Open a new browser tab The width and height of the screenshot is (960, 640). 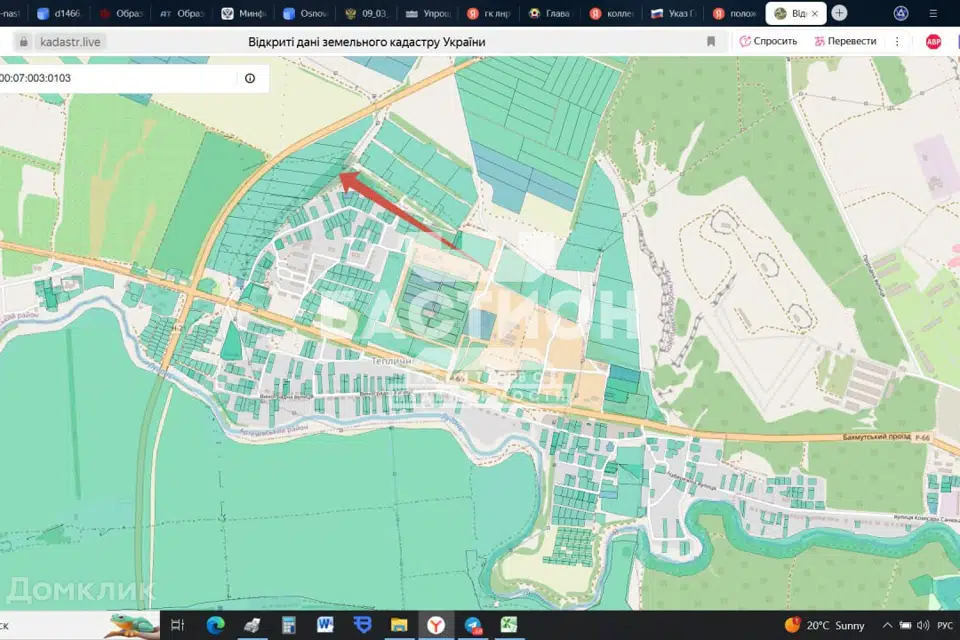839,13
